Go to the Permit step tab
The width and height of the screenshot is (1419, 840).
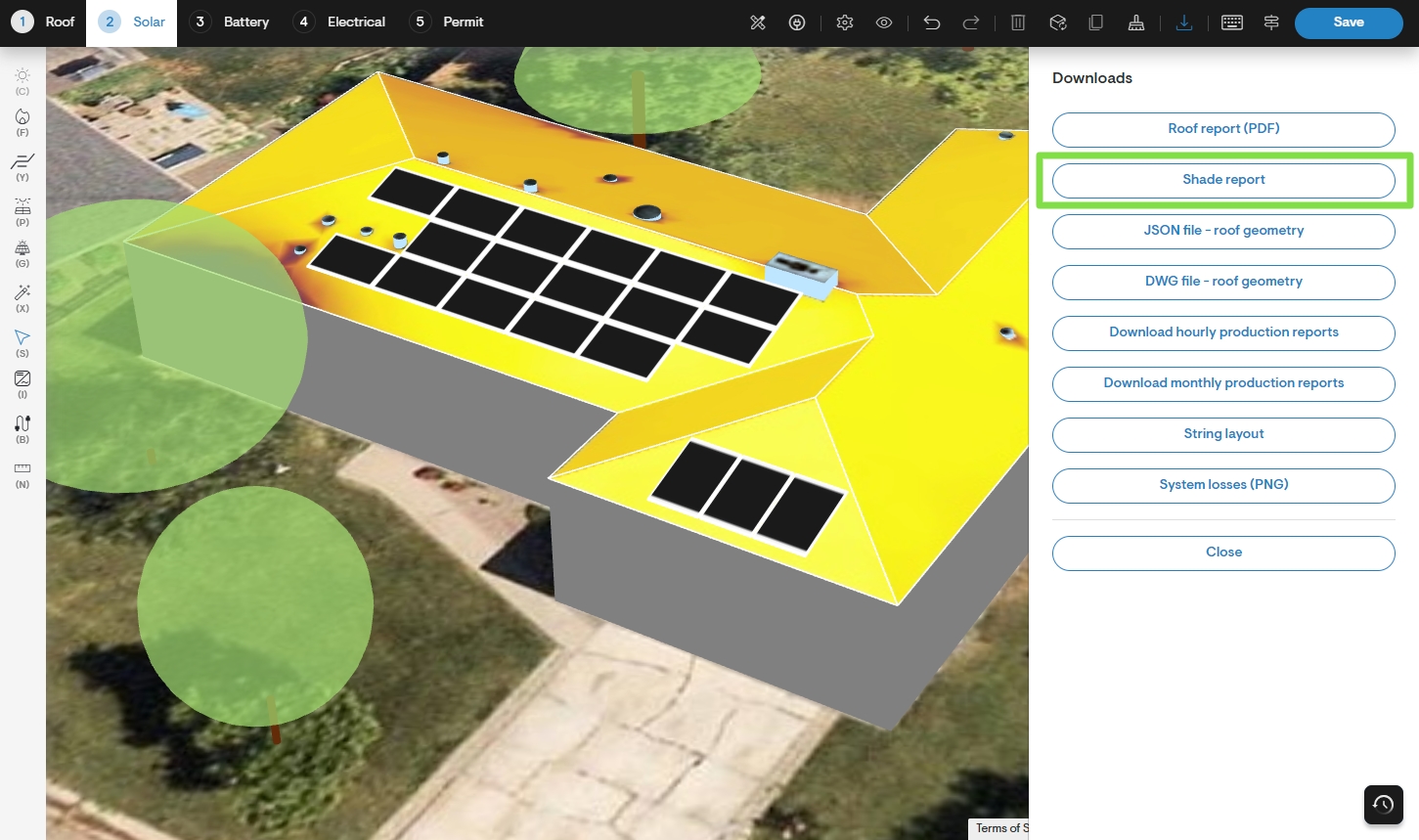click(448, 22)
